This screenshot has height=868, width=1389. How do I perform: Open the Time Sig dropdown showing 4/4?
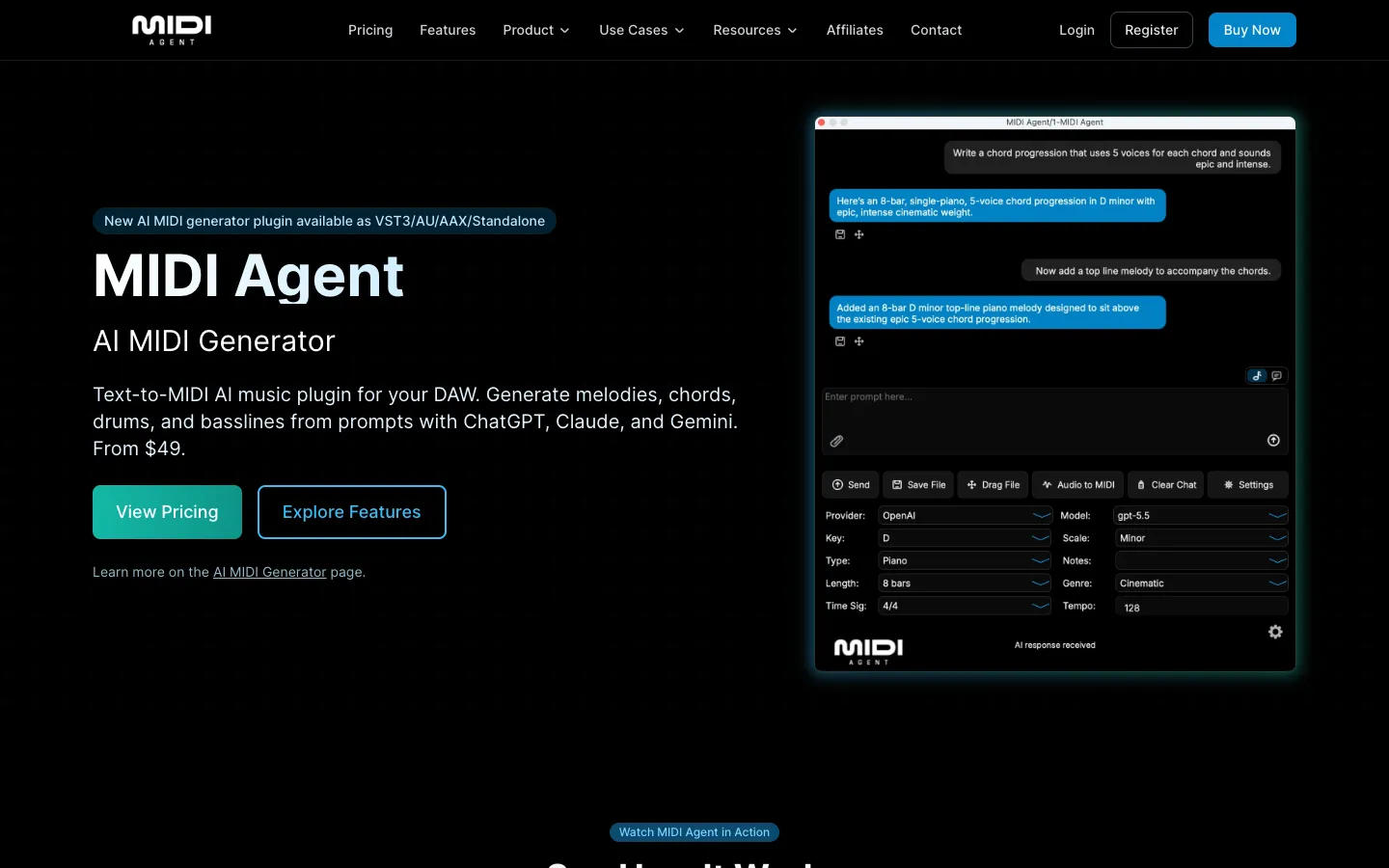(x=965, y=606)
